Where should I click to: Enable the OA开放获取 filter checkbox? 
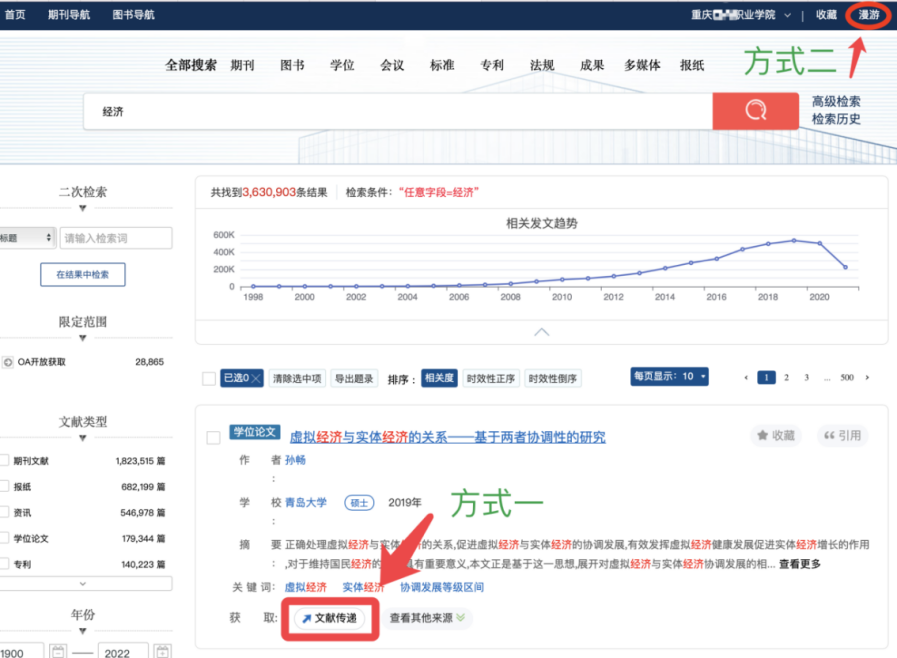click(8, 362)
